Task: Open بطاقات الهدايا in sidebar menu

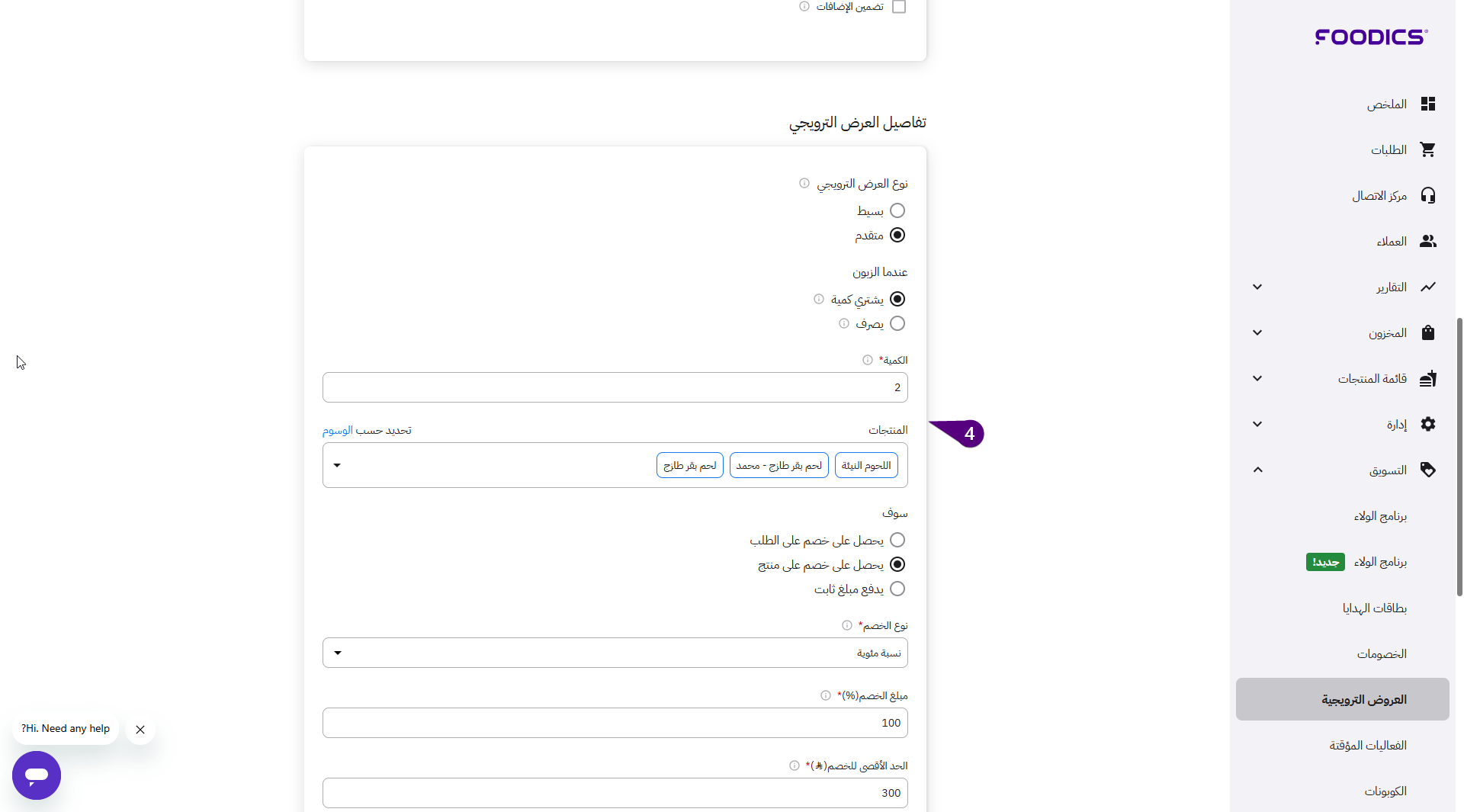Action: click(x=1374, y=608)
